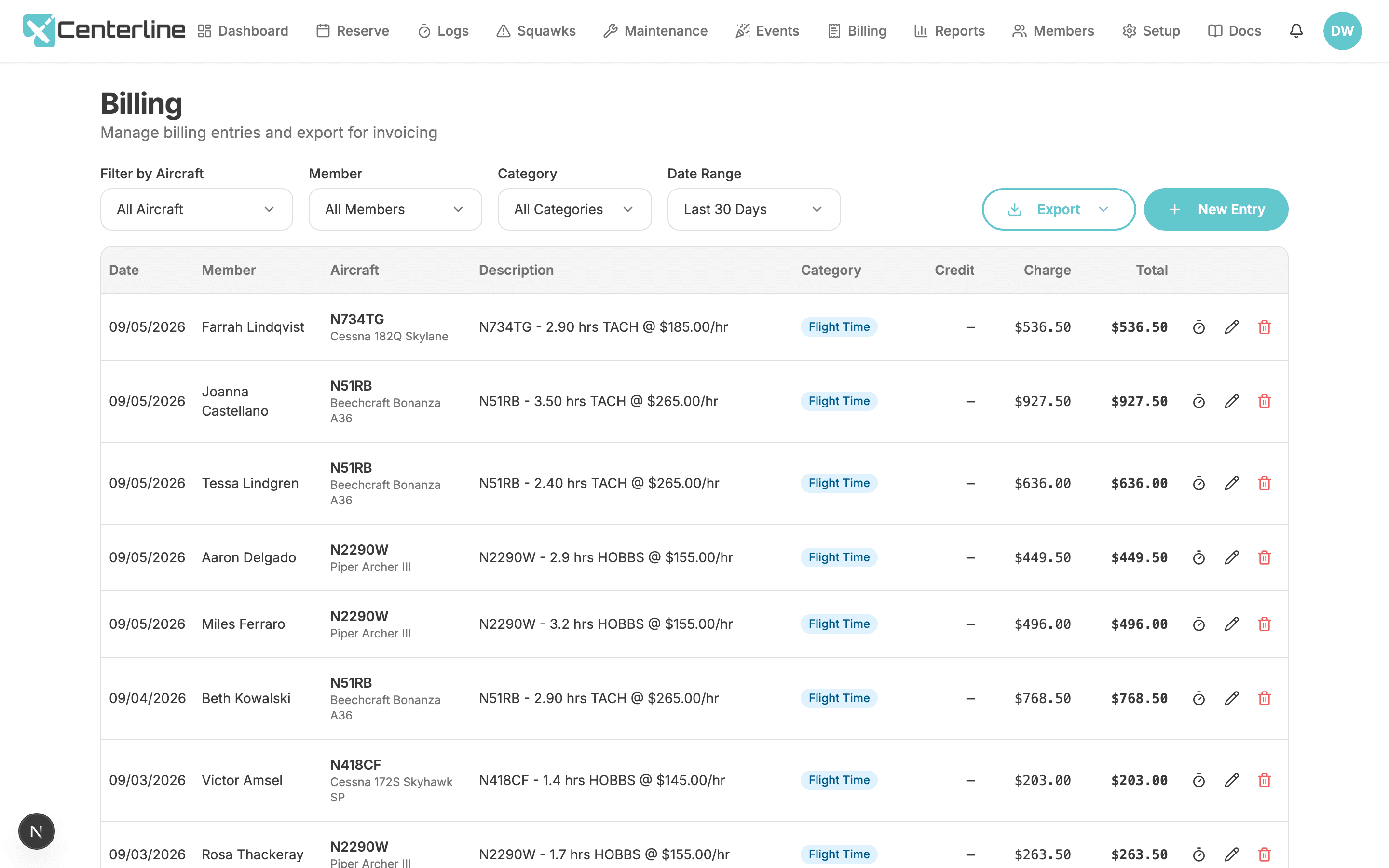Screen dimensions: 1389x868
Task: Delete the Victor Amsel billing entry
Action: point(1265,781)
